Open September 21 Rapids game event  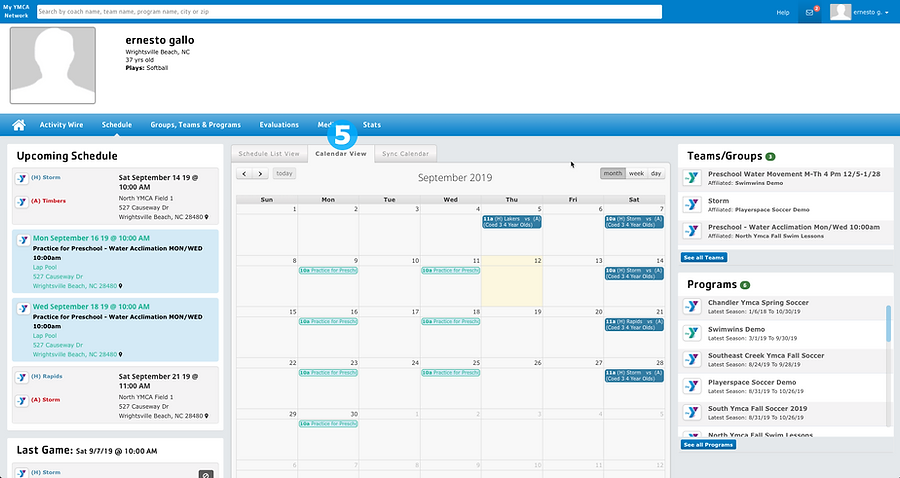[x=634, y=325]
